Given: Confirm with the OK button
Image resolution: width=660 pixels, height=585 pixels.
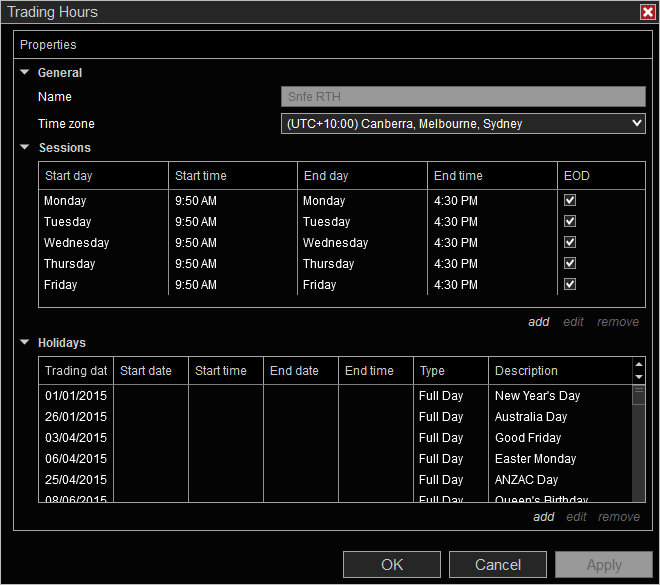Looking at the screenshot, I should click(392, 565).
